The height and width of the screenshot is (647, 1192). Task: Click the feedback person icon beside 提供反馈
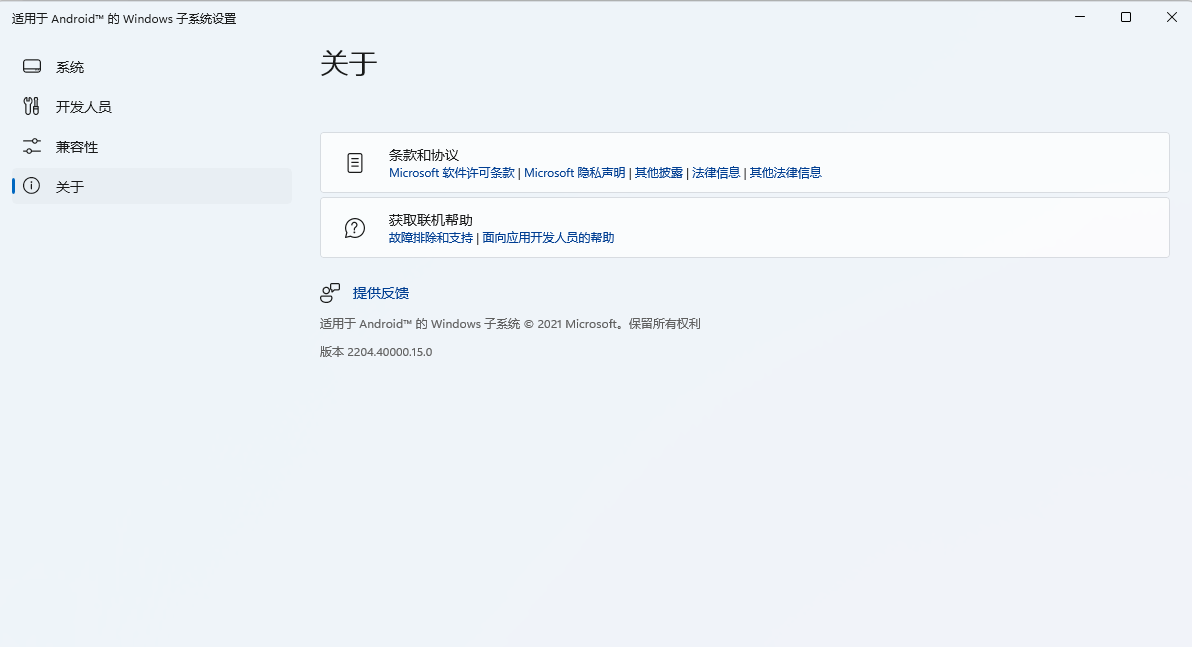pos(330,293)
